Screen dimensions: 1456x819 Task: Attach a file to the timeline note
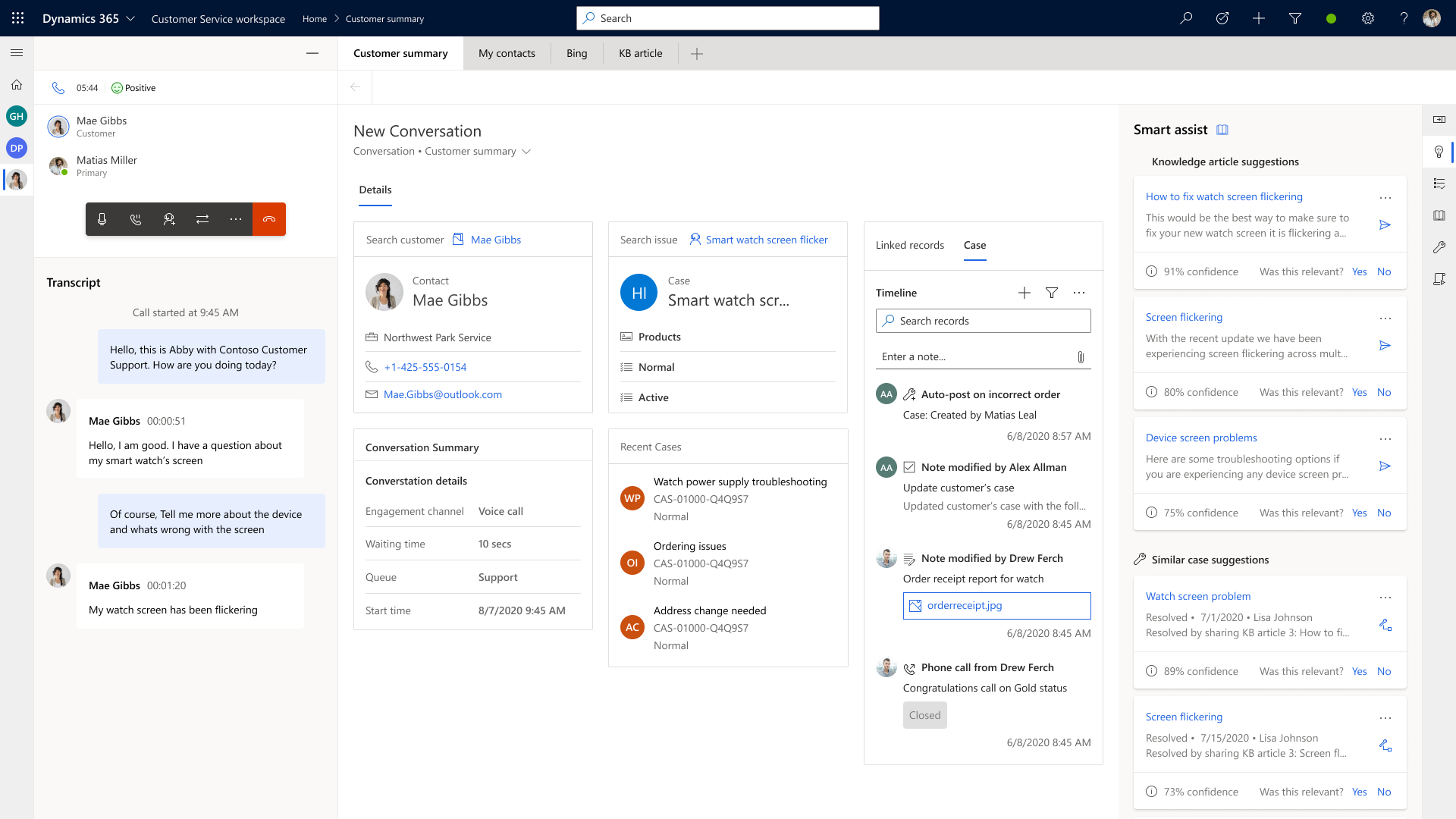pyautogui.click(x=1081, y=357)
